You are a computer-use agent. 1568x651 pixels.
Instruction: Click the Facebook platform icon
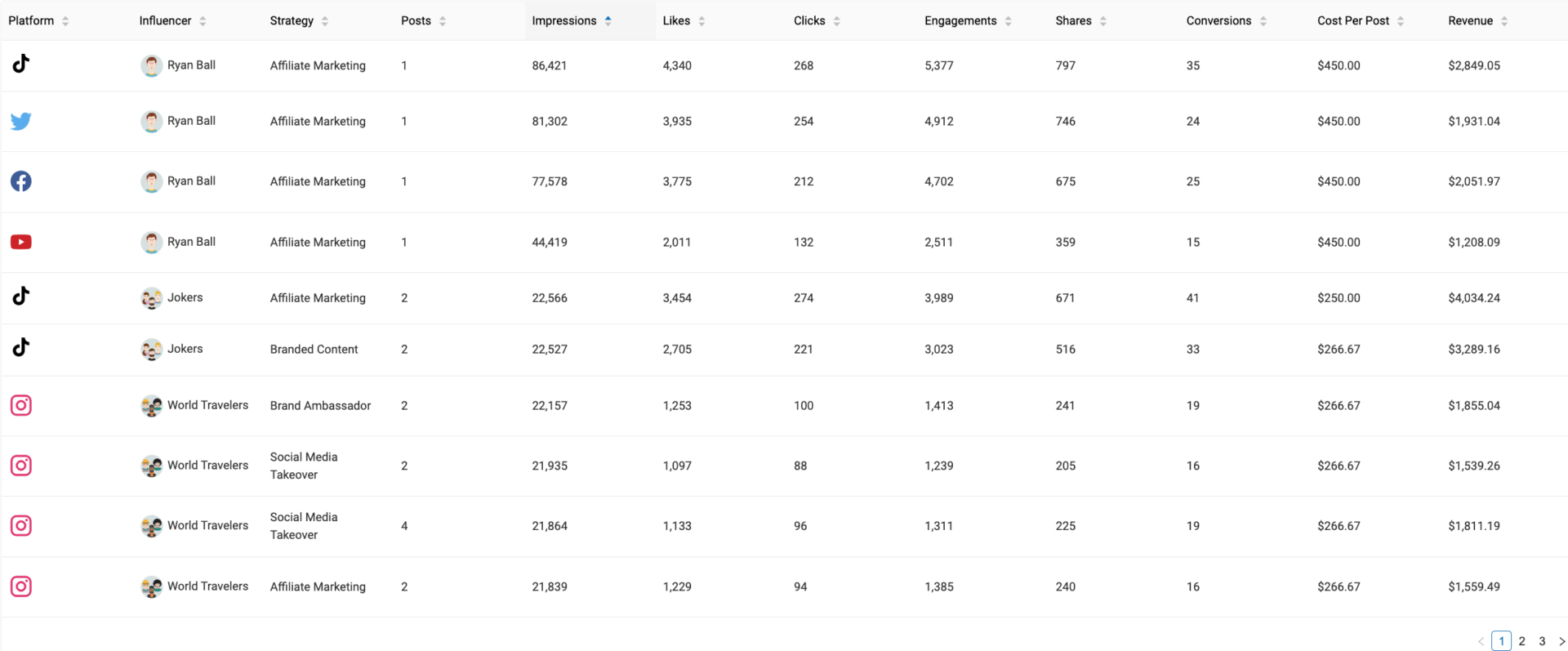coord(21,181)
